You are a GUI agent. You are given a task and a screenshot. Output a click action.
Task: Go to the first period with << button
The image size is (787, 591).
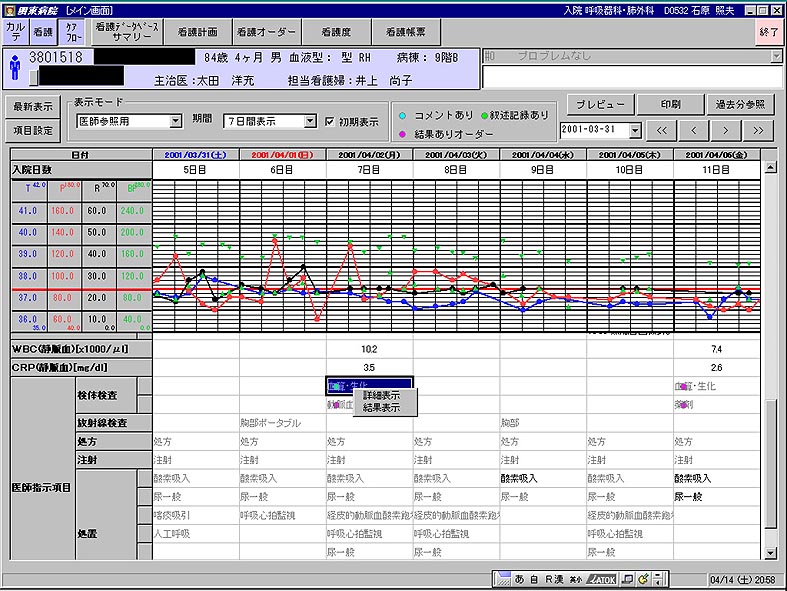click(x=661, y=130)
